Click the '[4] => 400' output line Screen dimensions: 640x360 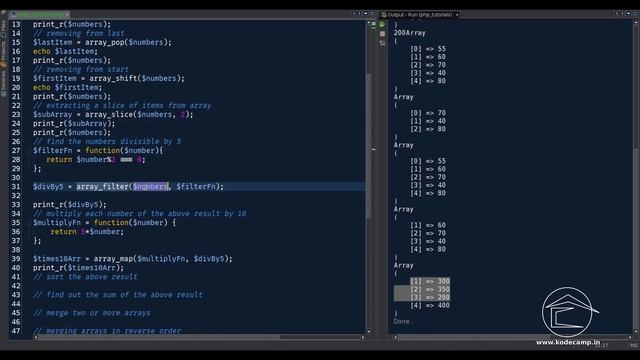[x=430, y=305]
